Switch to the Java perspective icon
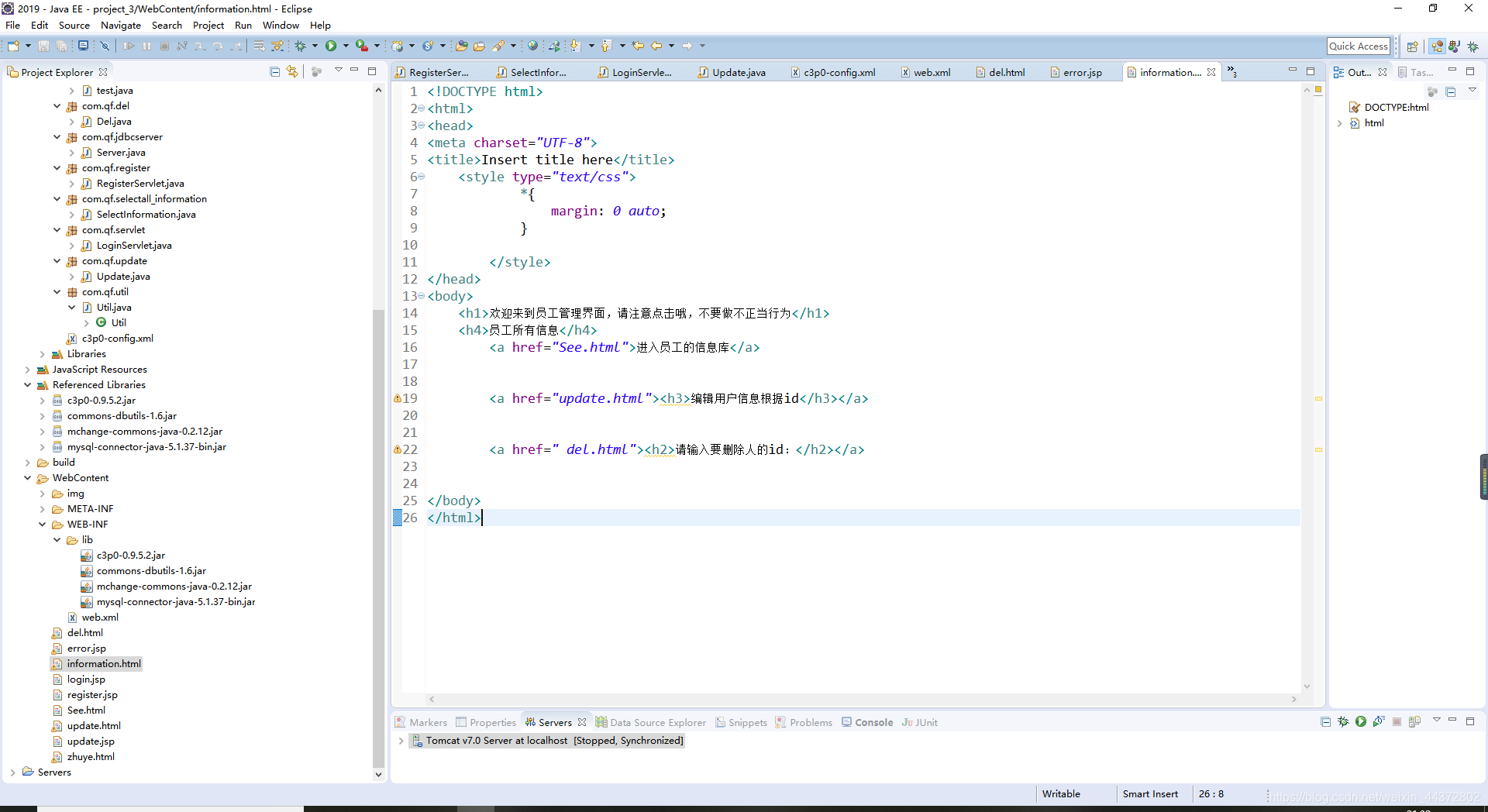1488x812 pixels. coord(1455,46)
